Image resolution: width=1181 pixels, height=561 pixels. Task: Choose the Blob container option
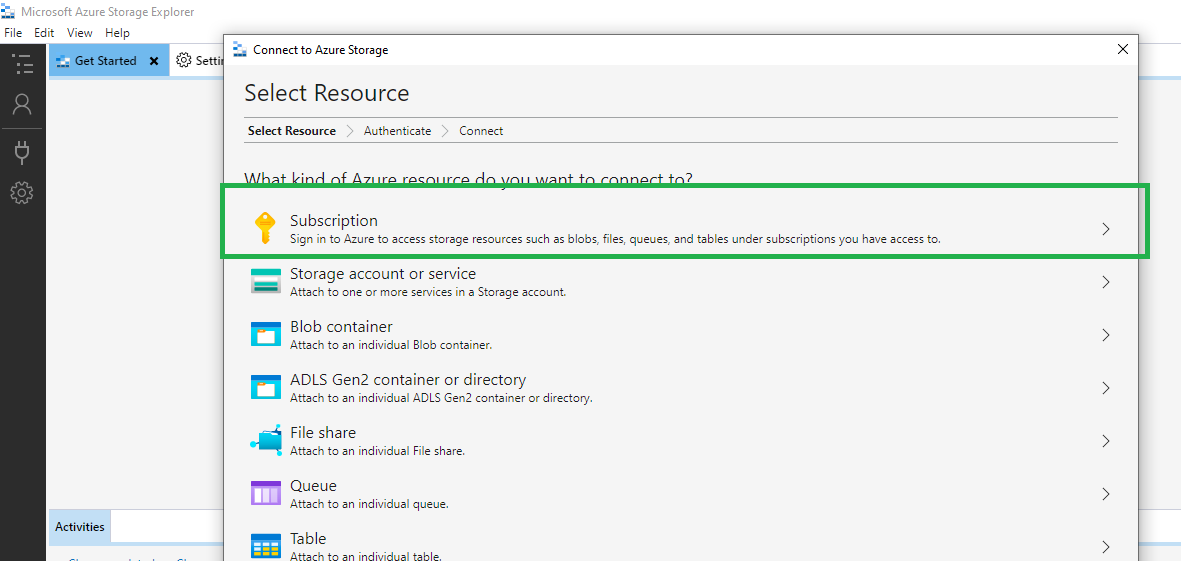(x=681, y=334)
